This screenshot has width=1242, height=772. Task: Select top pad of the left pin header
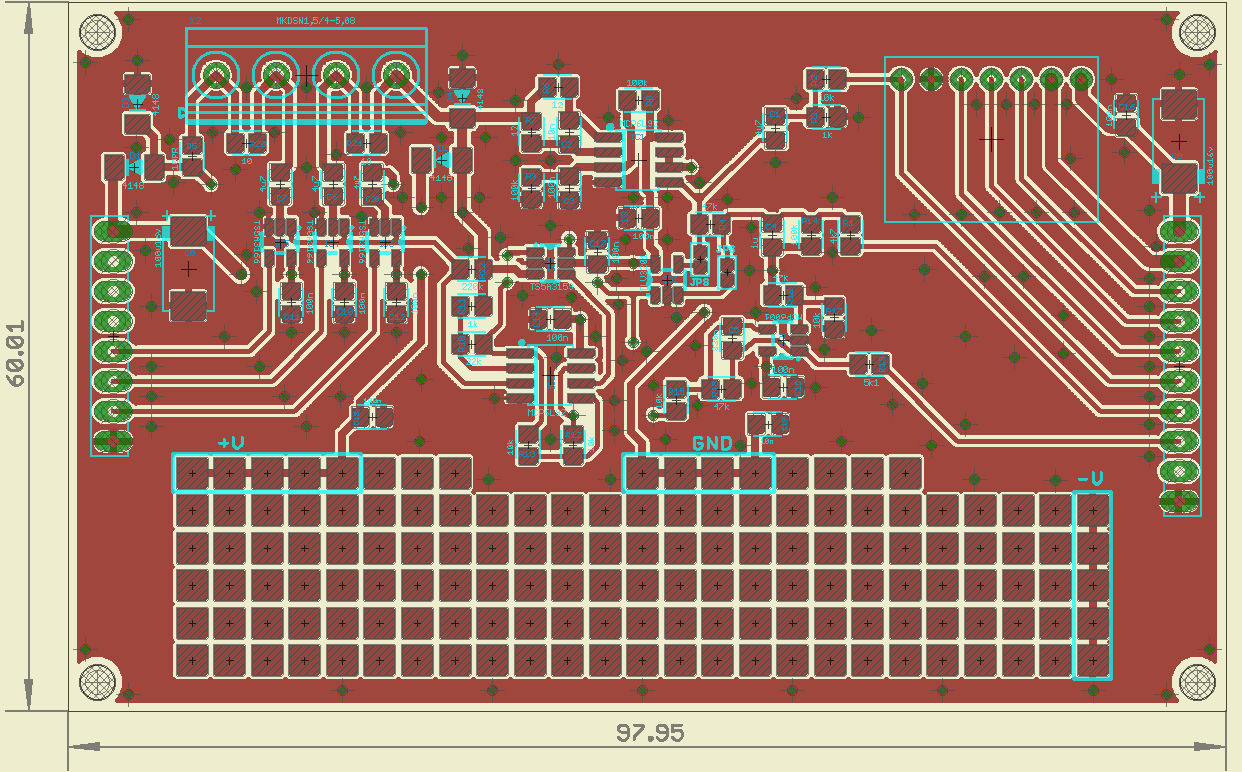(113, 230)
